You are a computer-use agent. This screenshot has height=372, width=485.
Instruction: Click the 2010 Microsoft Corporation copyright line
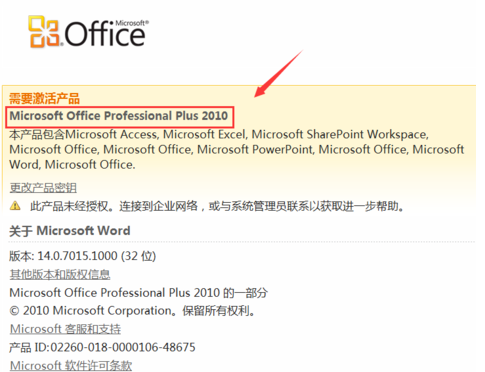[x=132, y=311]
